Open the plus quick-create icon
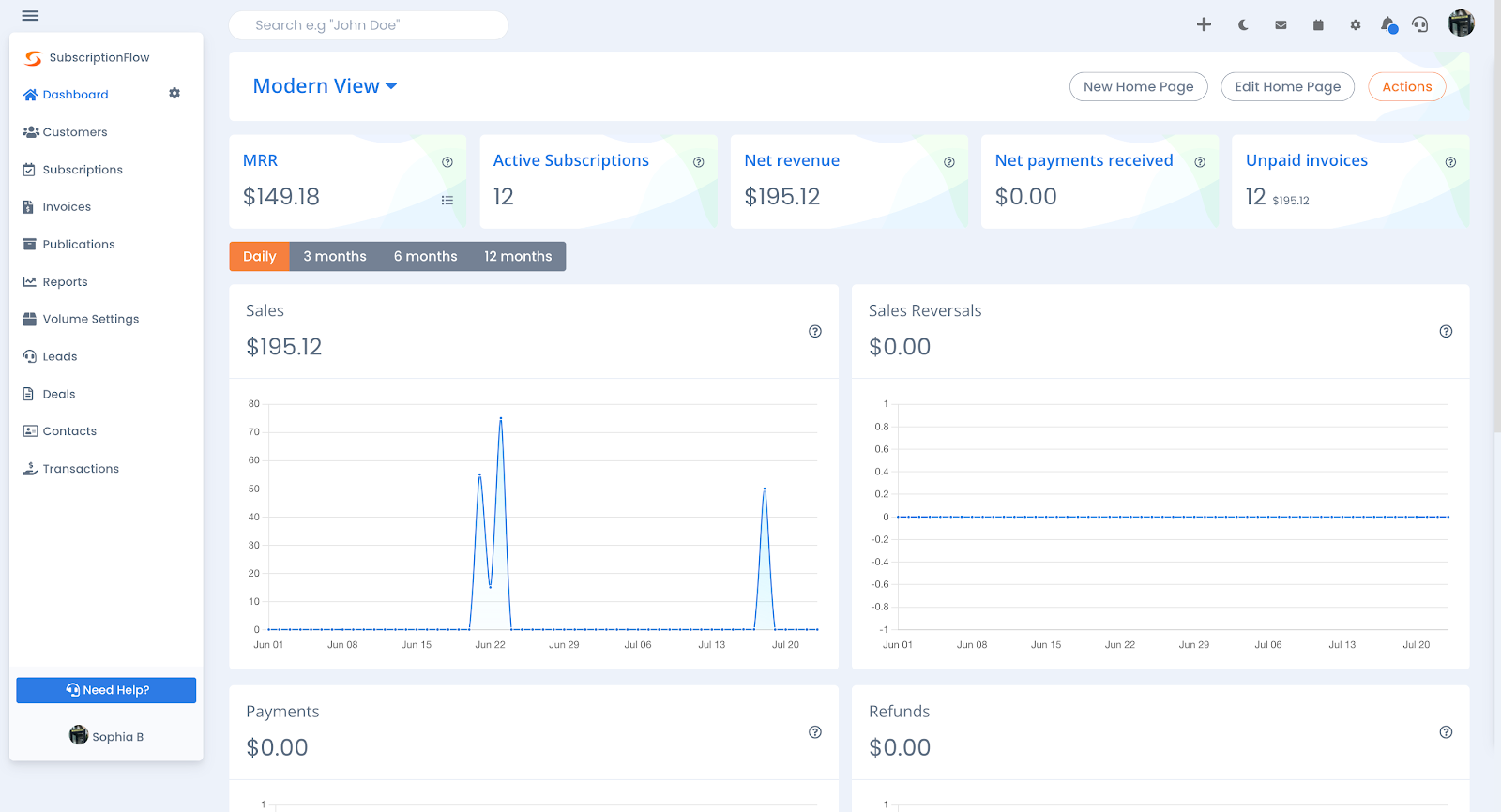This screenshot has width=1501, height=812. point(1204,24)
